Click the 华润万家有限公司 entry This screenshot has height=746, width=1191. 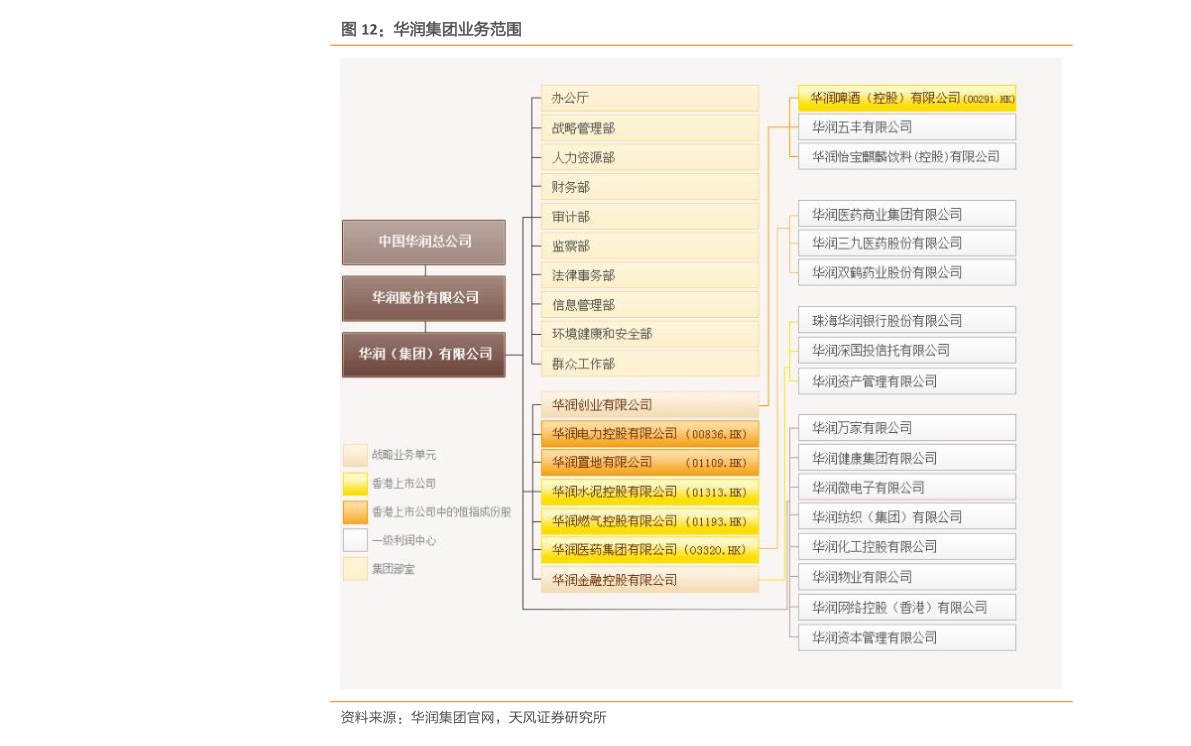pos(906,427)
